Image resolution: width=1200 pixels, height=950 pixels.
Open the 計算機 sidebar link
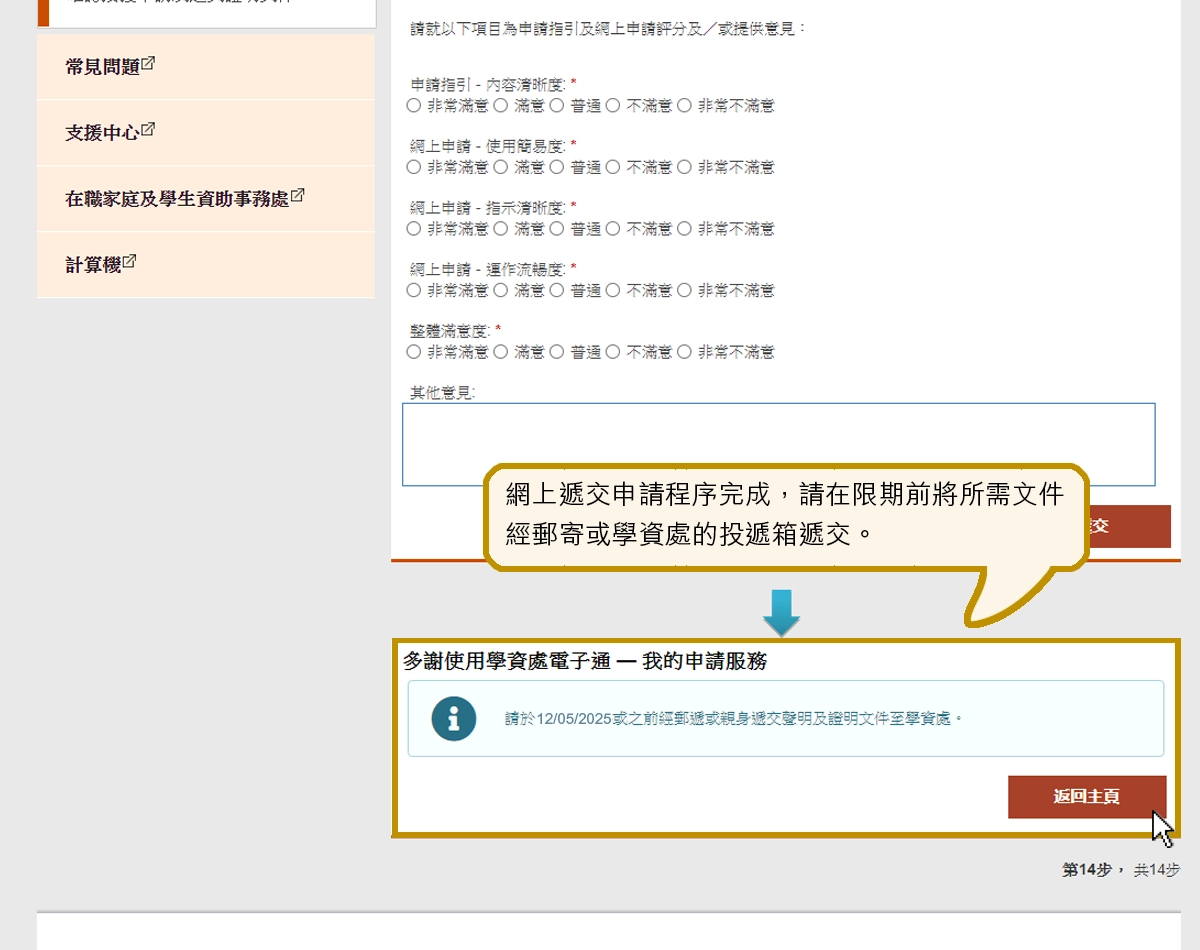pyautogui.click(x=93, y=265)
